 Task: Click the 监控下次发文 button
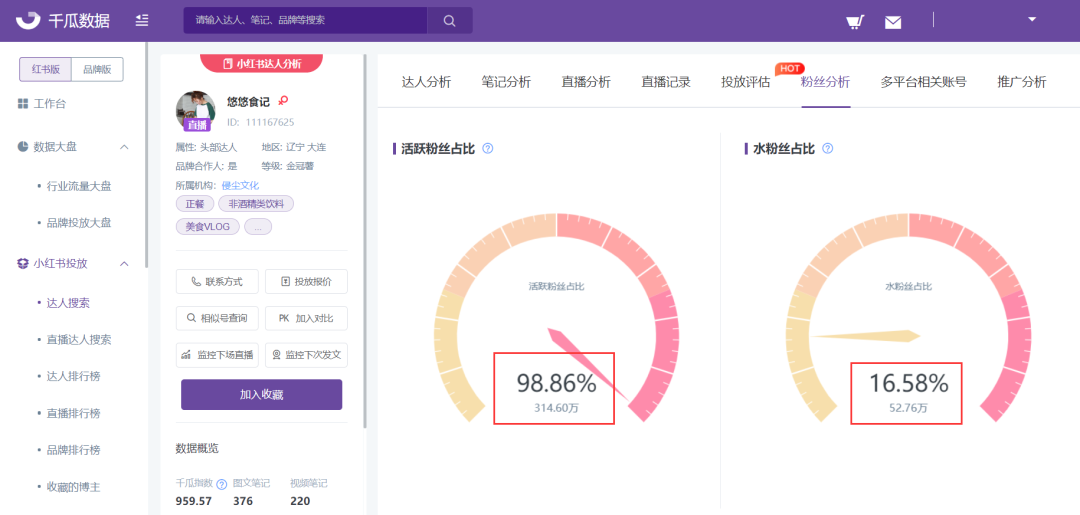tap(307, 355)
